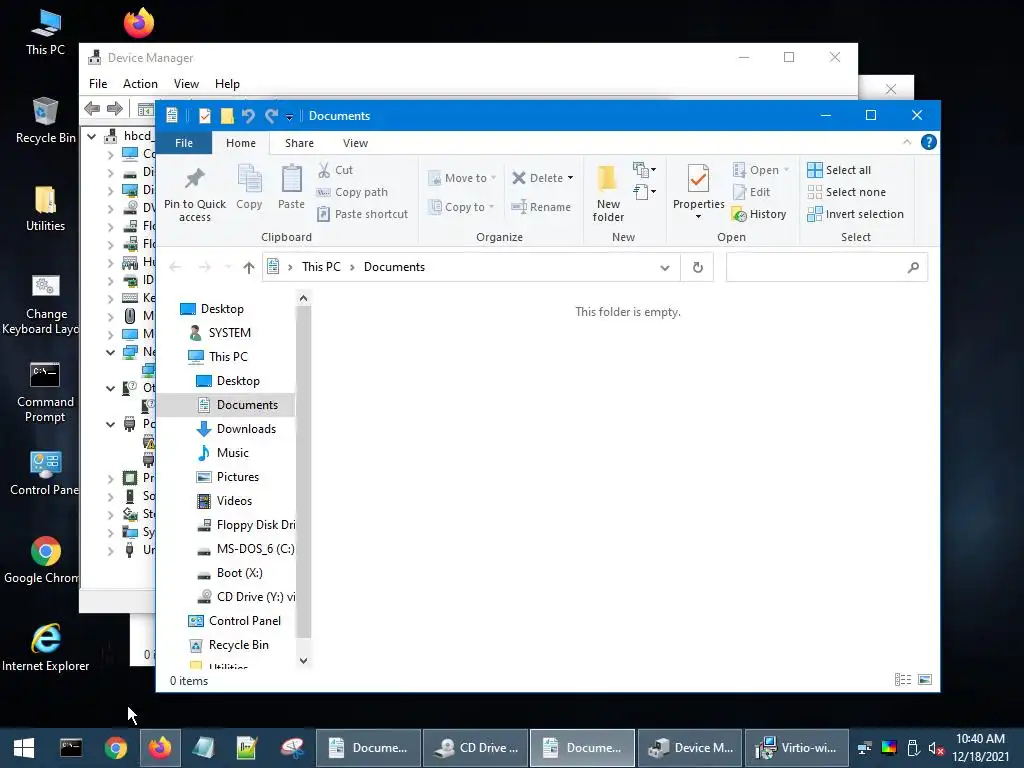The image size is (1024, 768).
Task: Switch to large icons view layout icon
Action: (925, 680)
